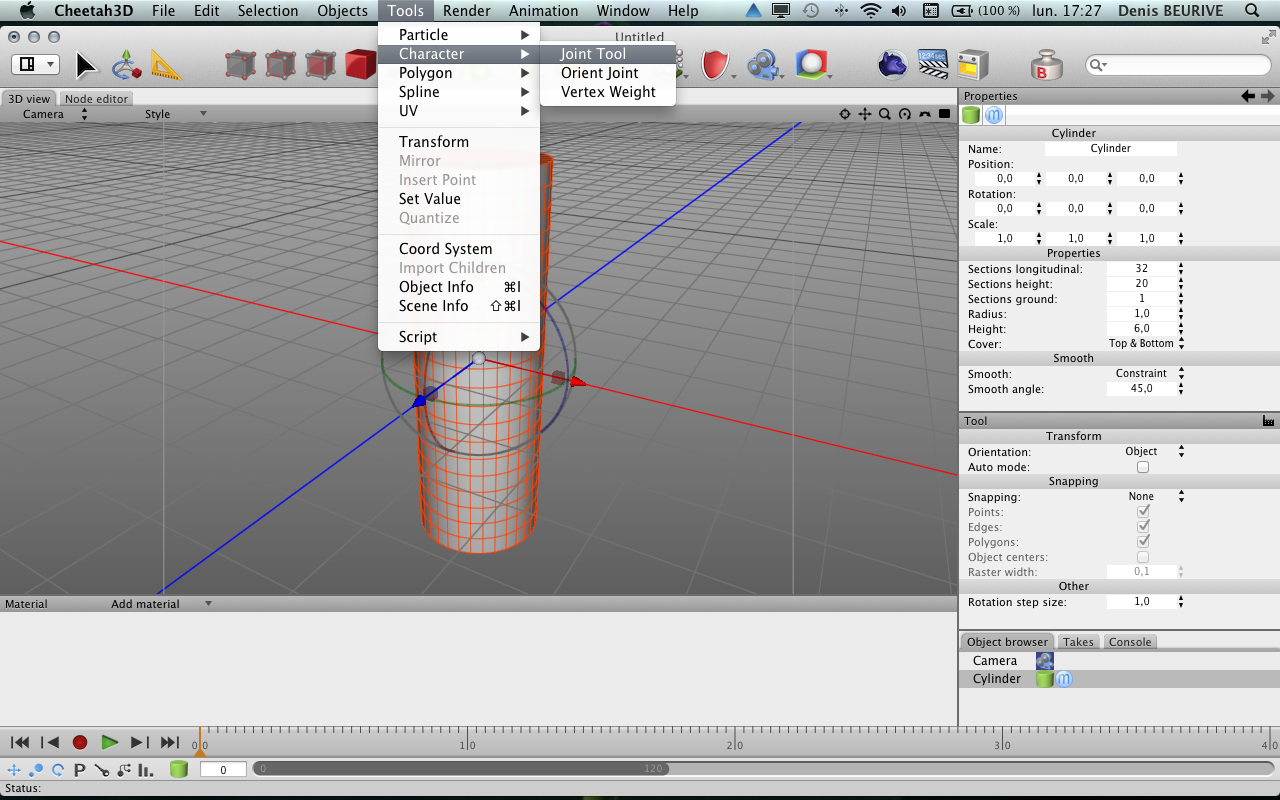Open the Takes tab
The height and width of the screenshot is (800, 1280).
(1077, 642)
